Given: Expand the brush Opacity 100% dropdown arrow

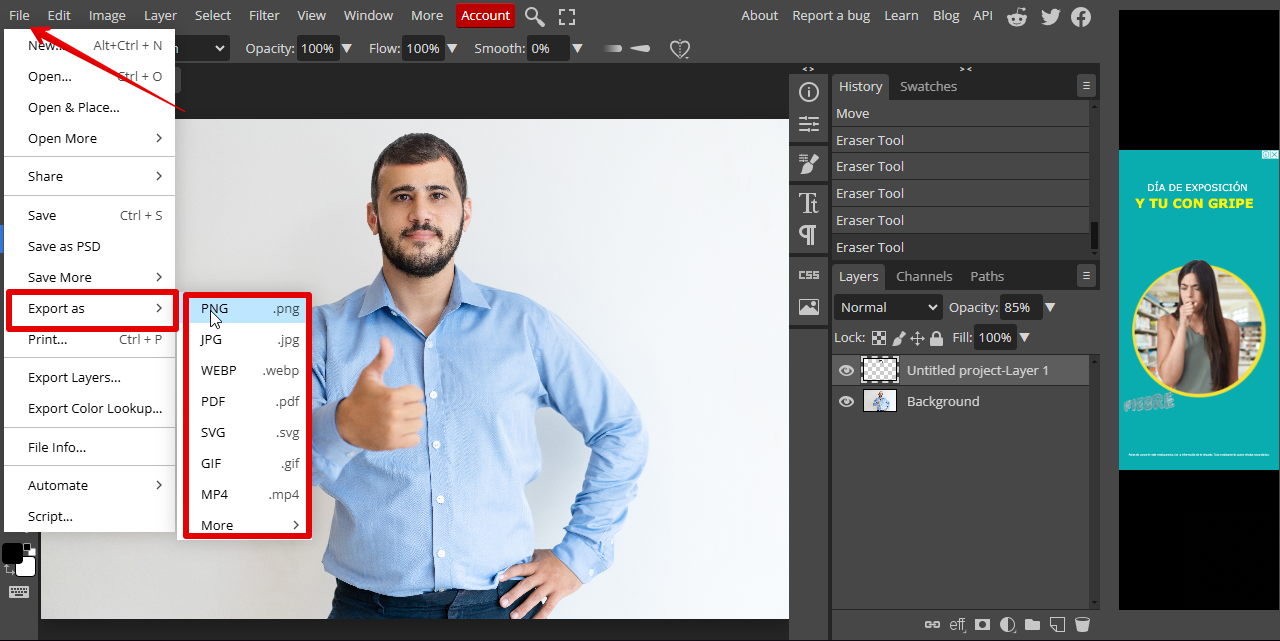Looking at the screenshot, I should pos(347,48).
